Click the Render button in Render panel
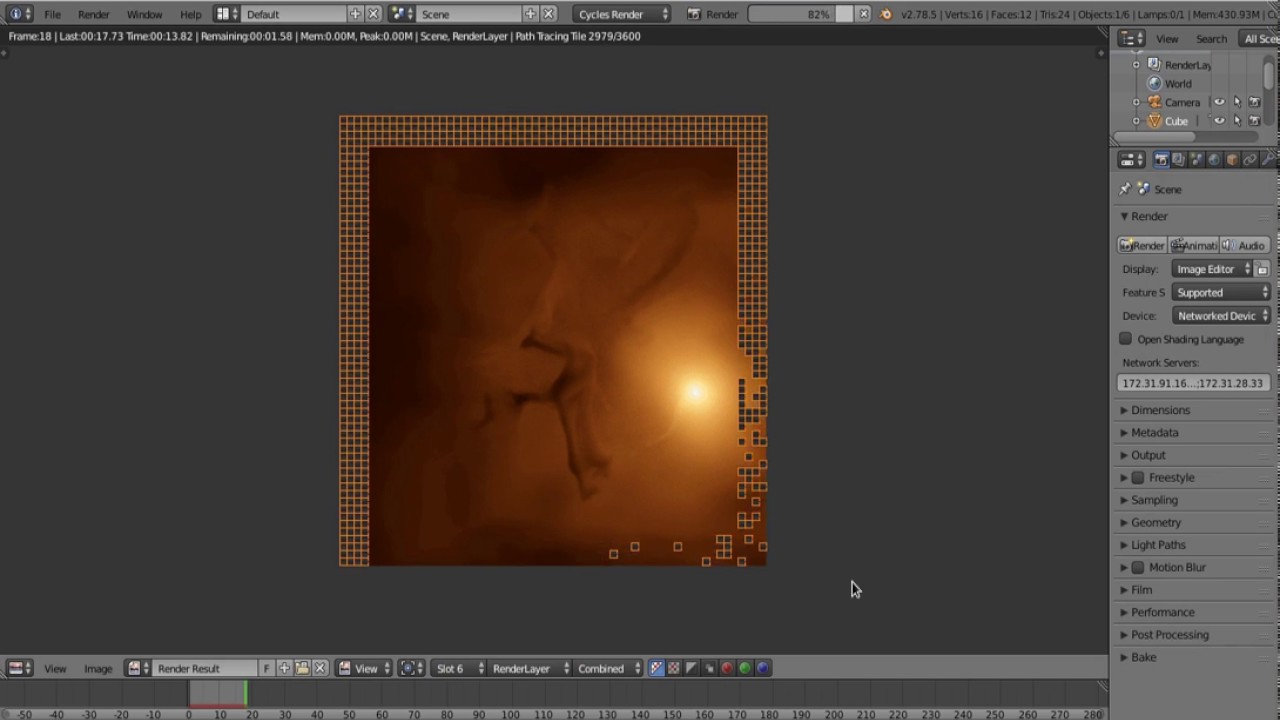The height and width of the screenshot is (720, 1280). pyautogui.click(x=1142, y=245)
